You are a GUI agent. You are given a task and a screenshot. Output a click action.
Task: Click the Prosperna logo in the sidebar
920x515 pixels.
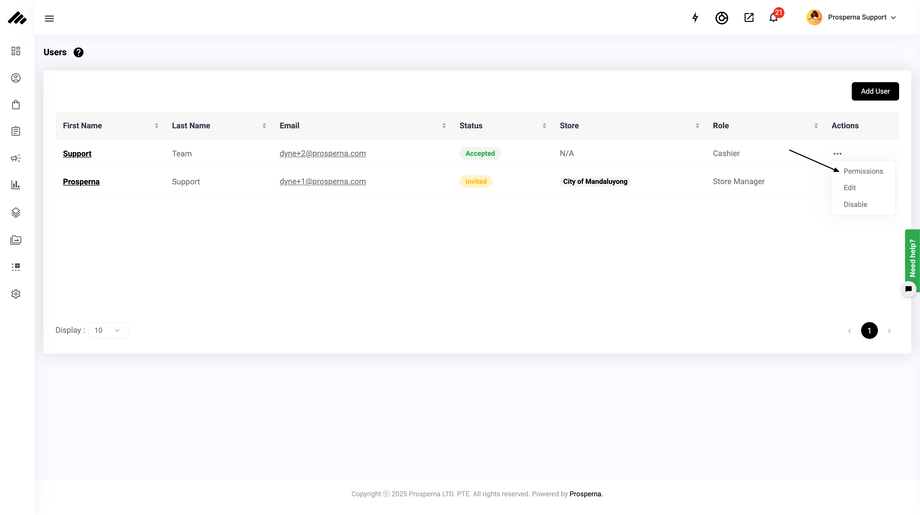point(17,18)
